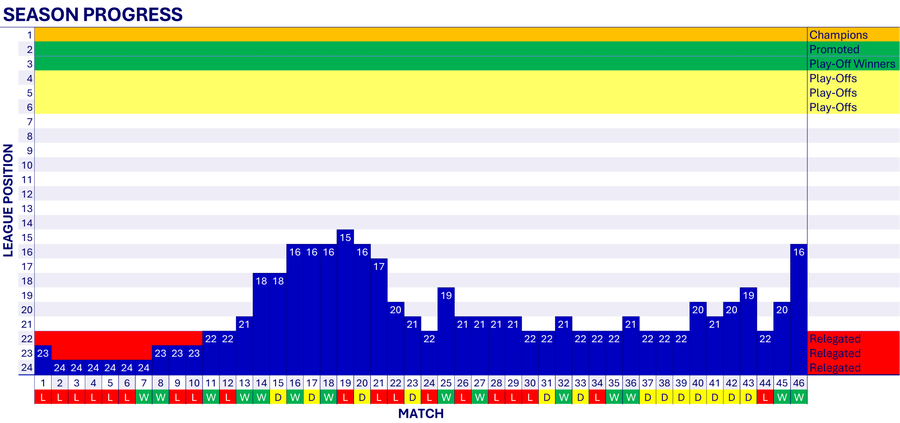Click the Play-Offs label beside position 6
Image resolution: width=900 pixels, height=423 pixels.
pyautogui.click(x=833, y=107)
